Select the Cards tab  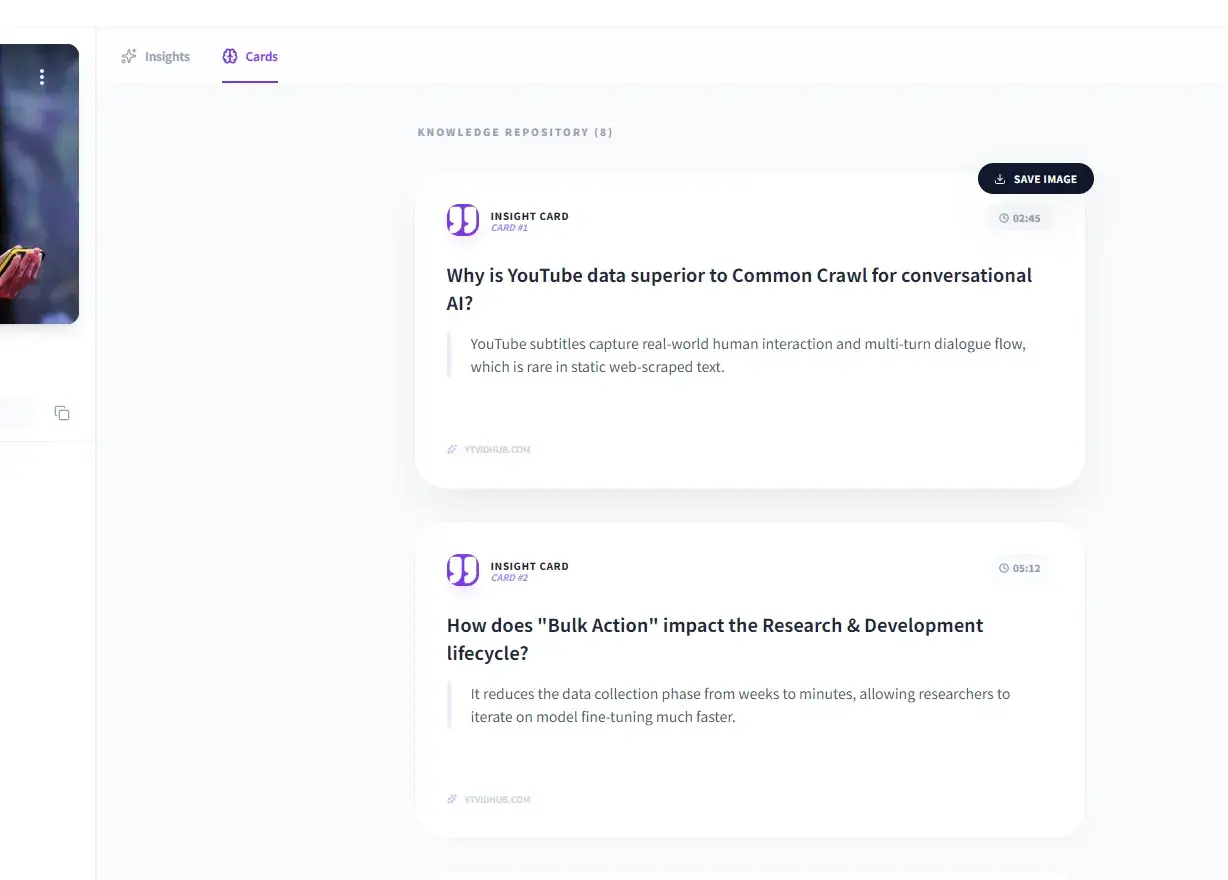(250, 57)
